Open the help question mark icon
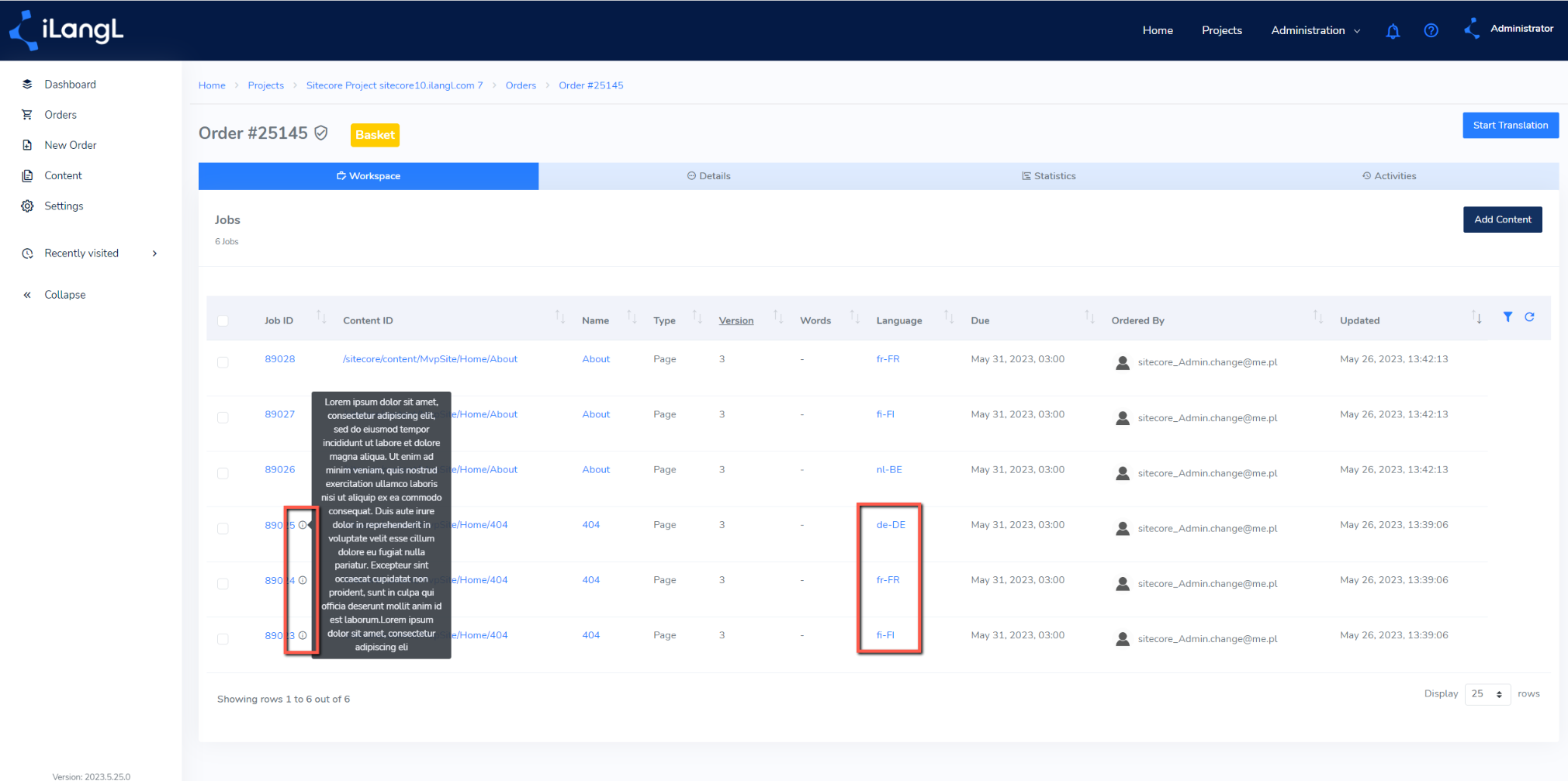1568x781 pixels. [1431, 30]
